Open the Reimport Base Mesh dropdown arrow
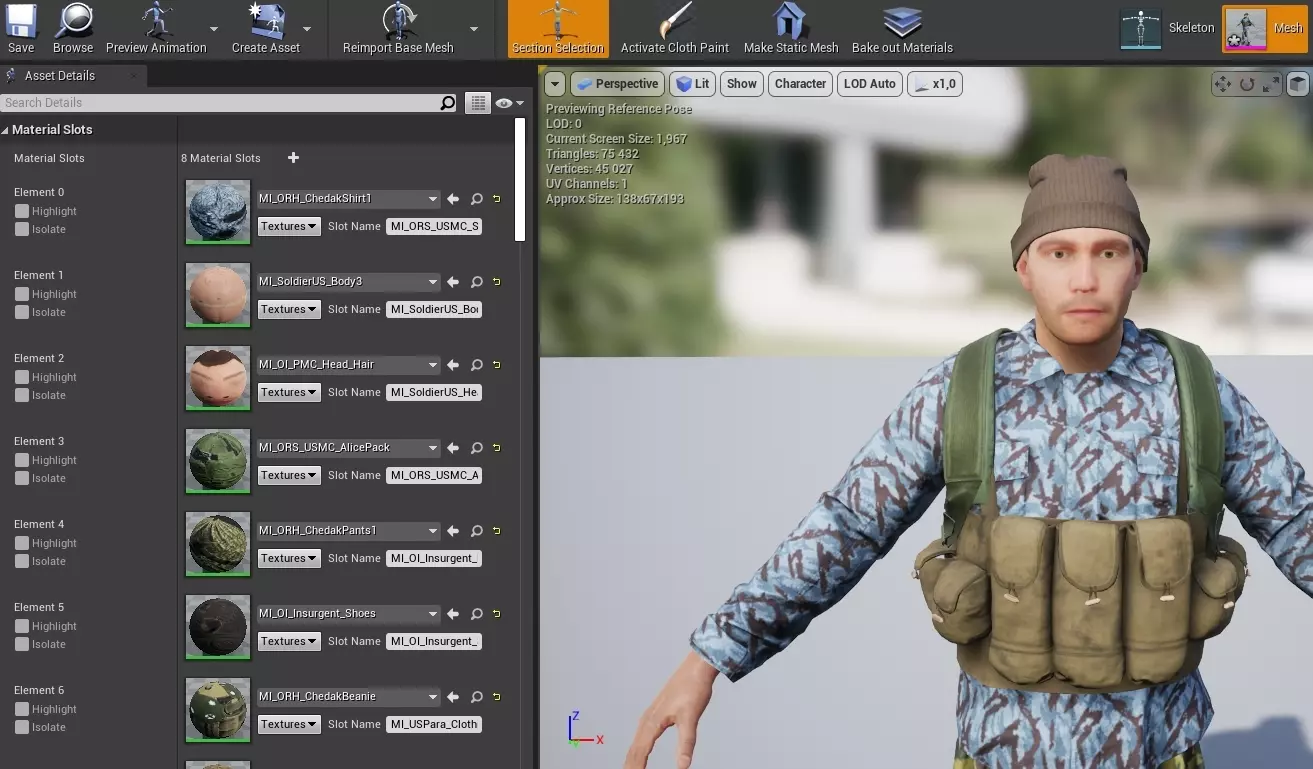This screenshot has width=1313, height=769. click(474, 29)
